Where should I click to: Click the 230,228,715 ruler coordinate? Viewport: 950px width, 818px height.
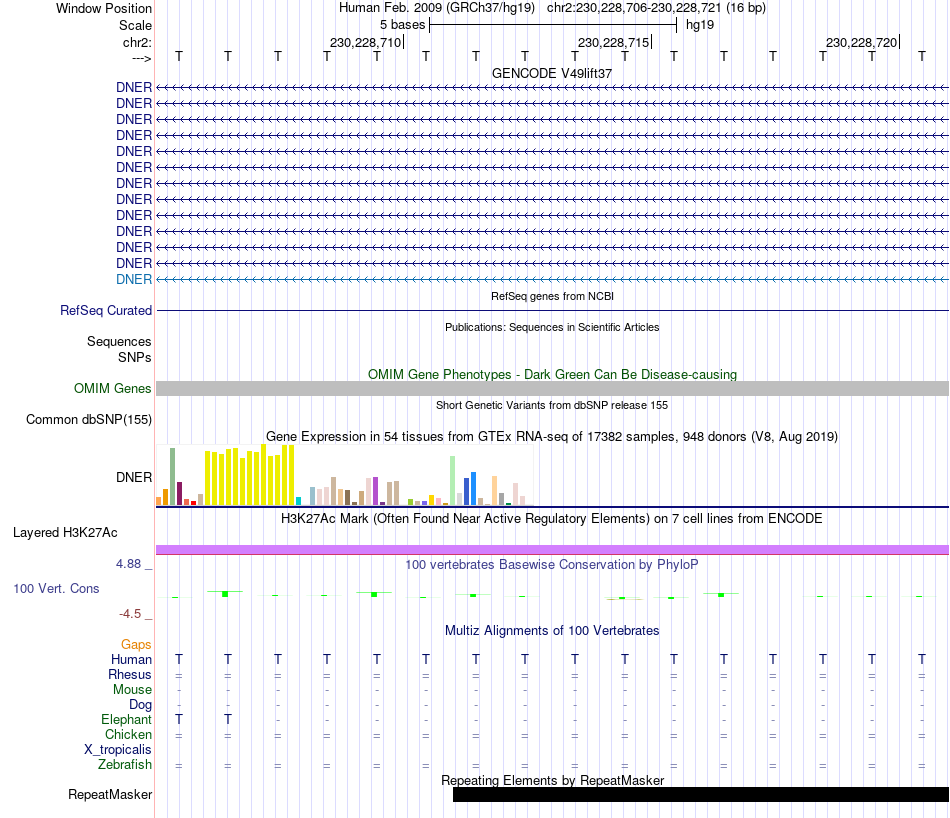click(x=613, y=42)
